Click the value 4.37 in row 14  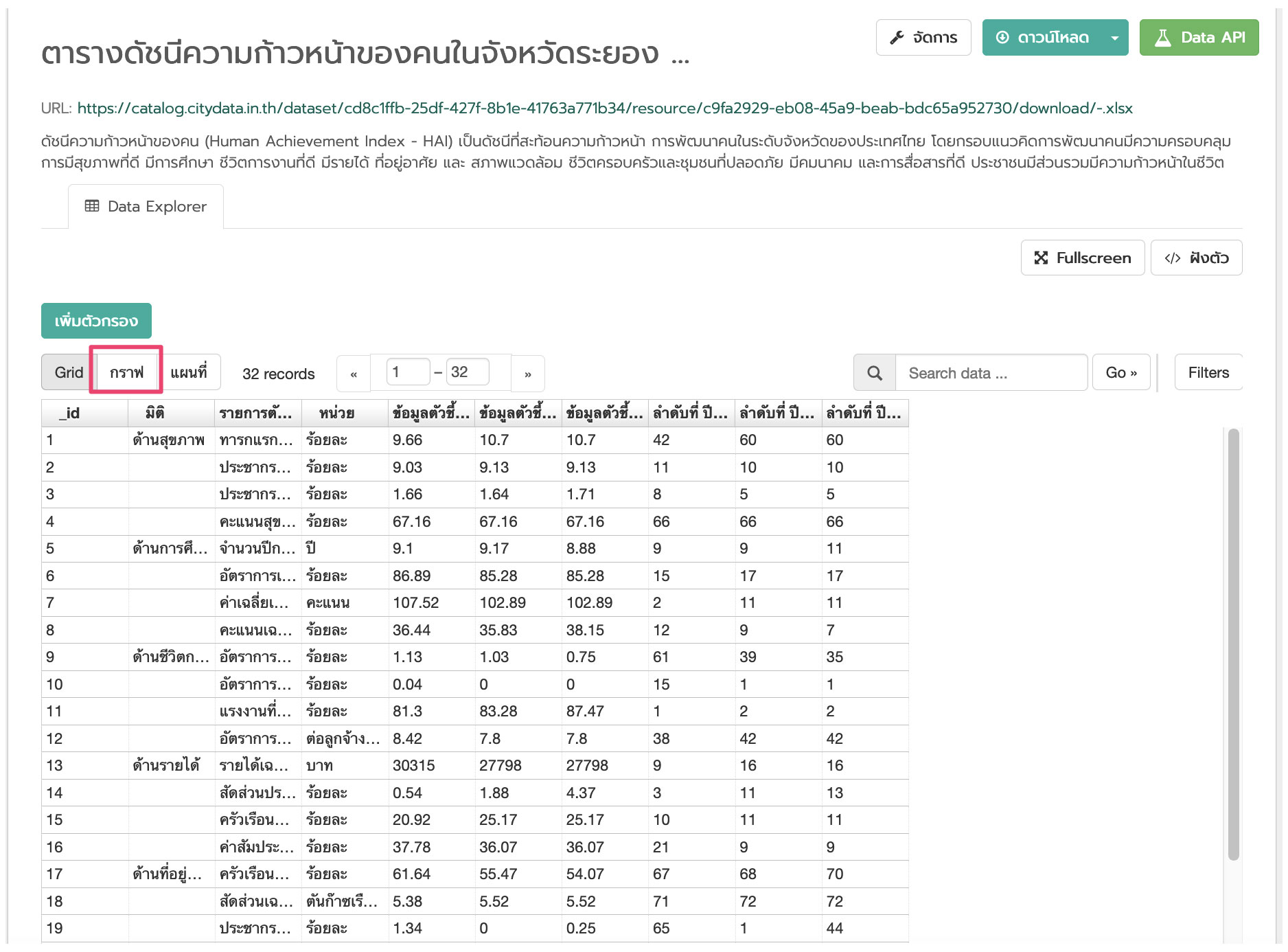click(x=605, y=793)
